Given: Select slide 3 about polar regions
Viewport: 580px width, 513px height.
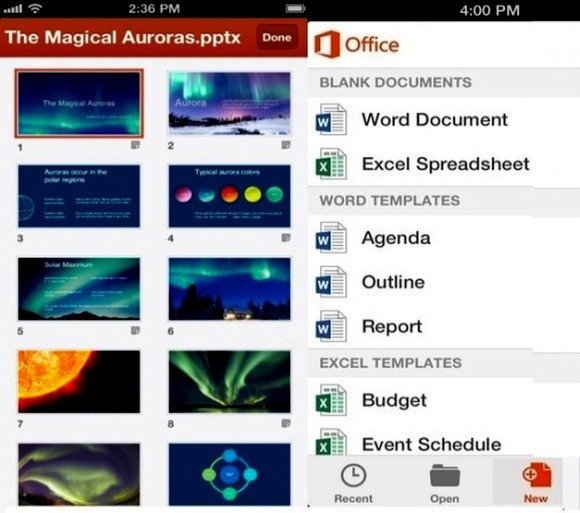Looking at the screenshot, I should coord(79,196).
